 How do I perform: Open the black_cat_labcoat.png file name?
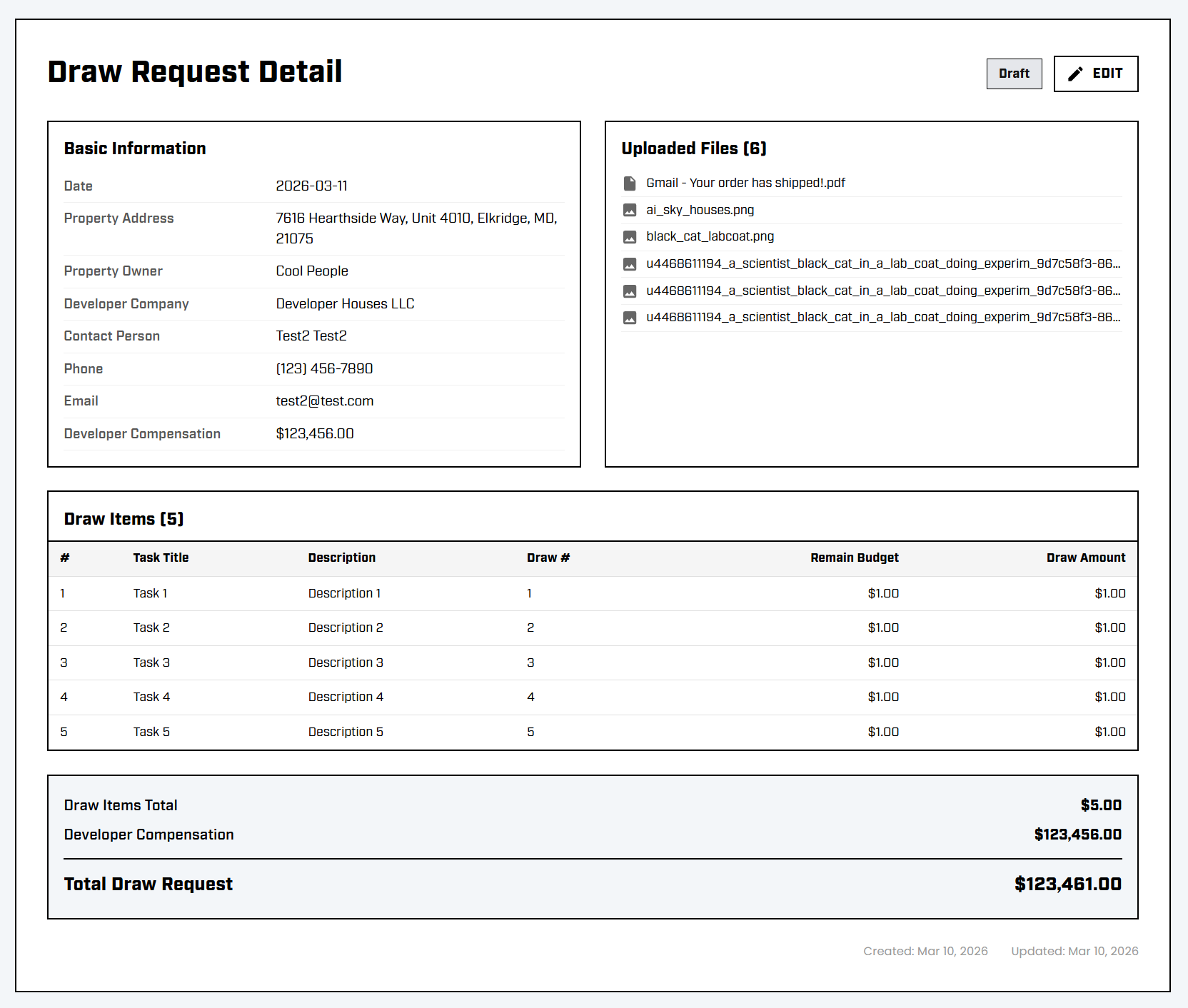coord(710,236)
